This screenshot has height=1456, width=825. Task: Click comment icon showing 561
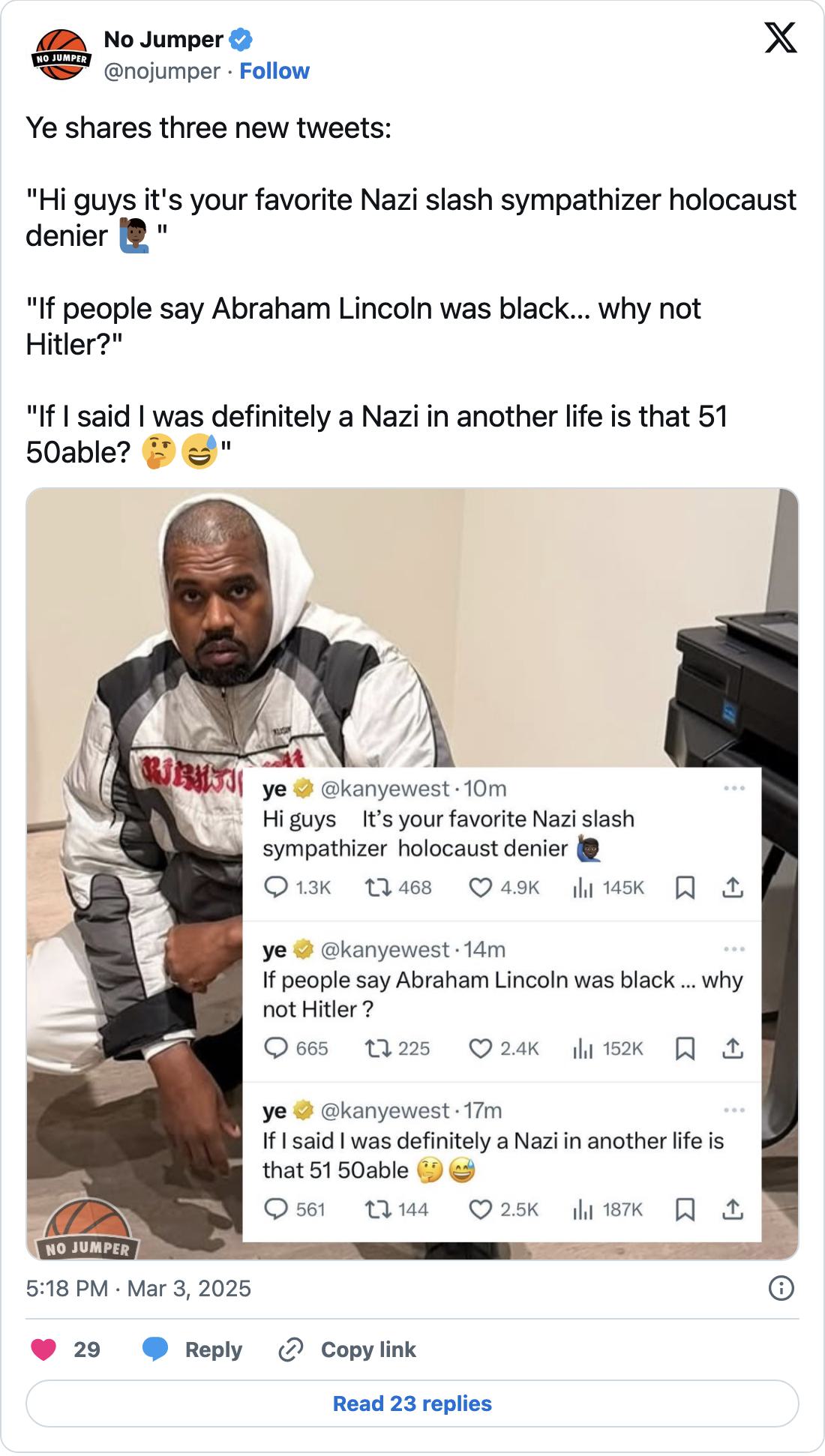tap(277, 1209)
